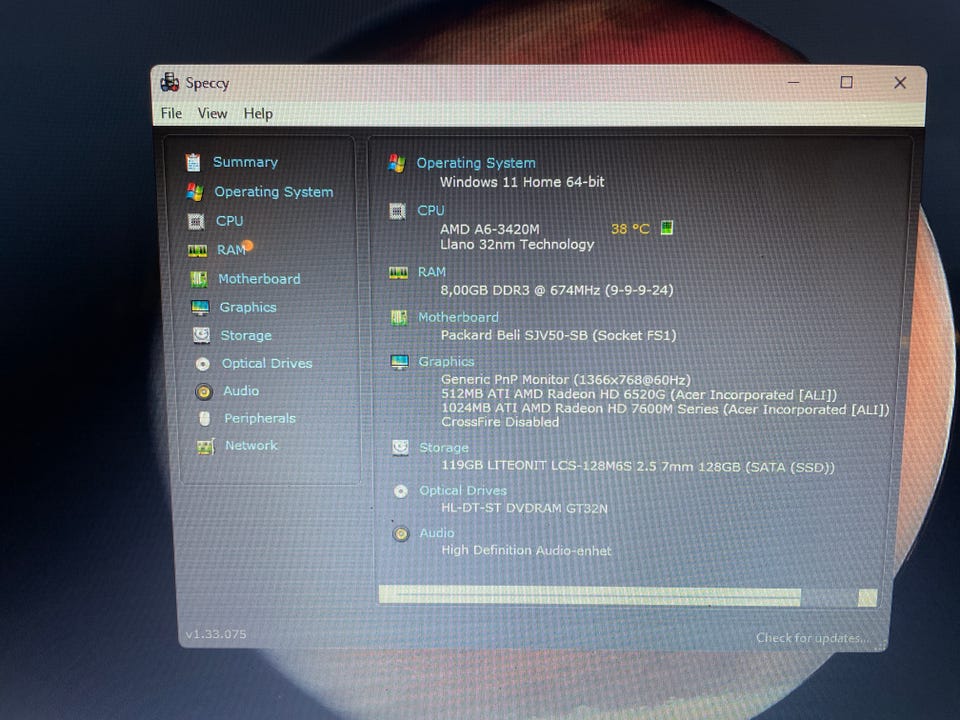Select CPU label in sidebar
The image size is (960, 720).
229,220
